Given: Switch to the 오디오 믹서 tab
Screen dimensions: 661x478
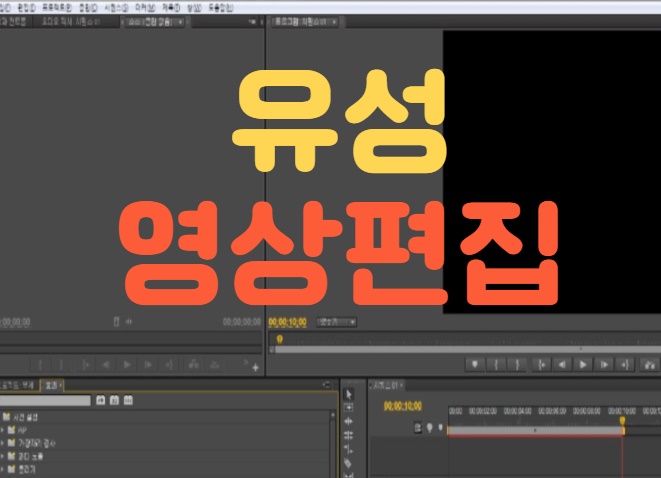Looking at the screenshot, I should (x=70, y=21).
